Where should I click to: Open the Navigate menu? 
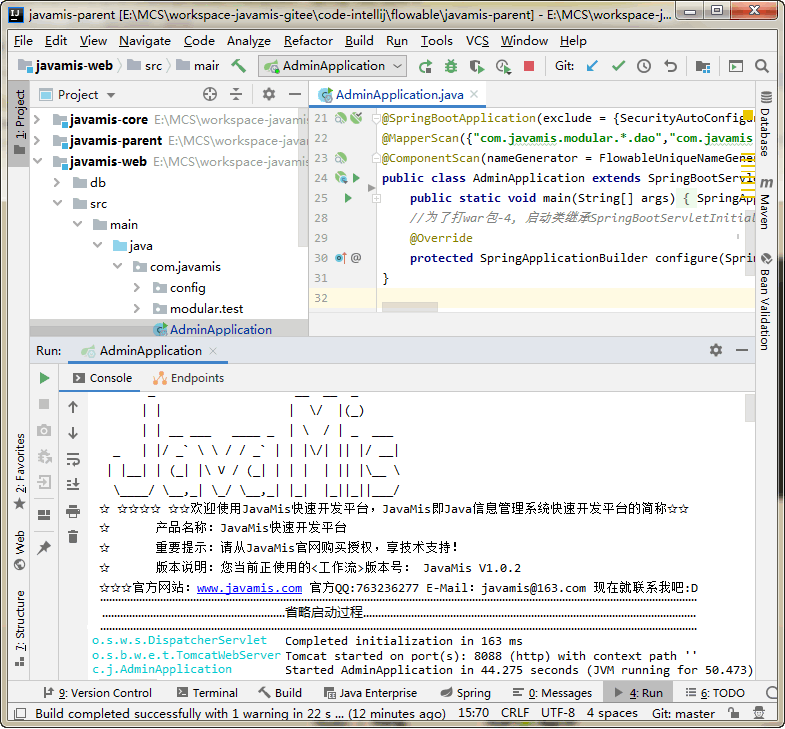click(145, 41)
